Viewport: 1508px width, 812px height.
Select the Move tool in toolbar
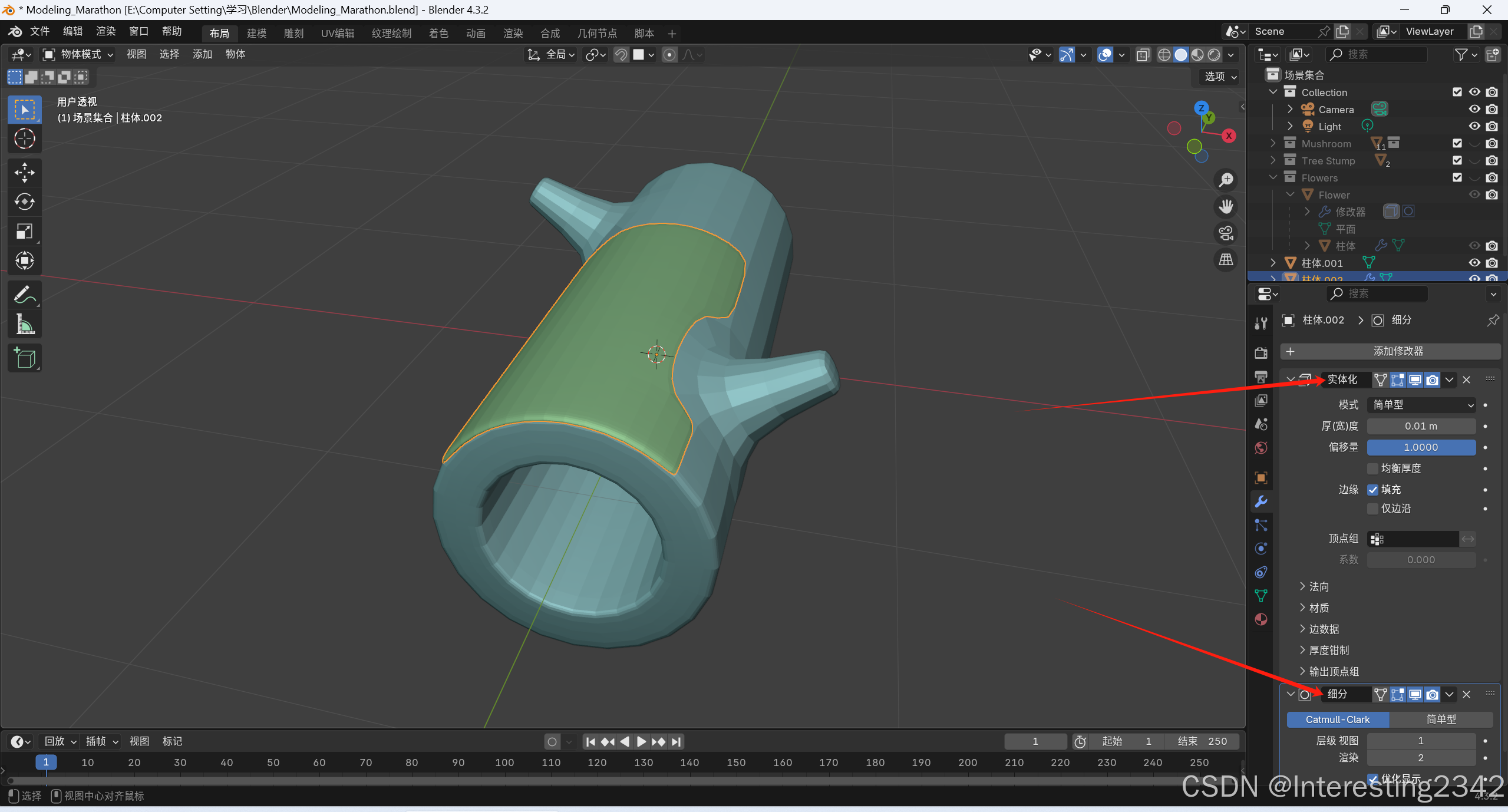(24, 173)
